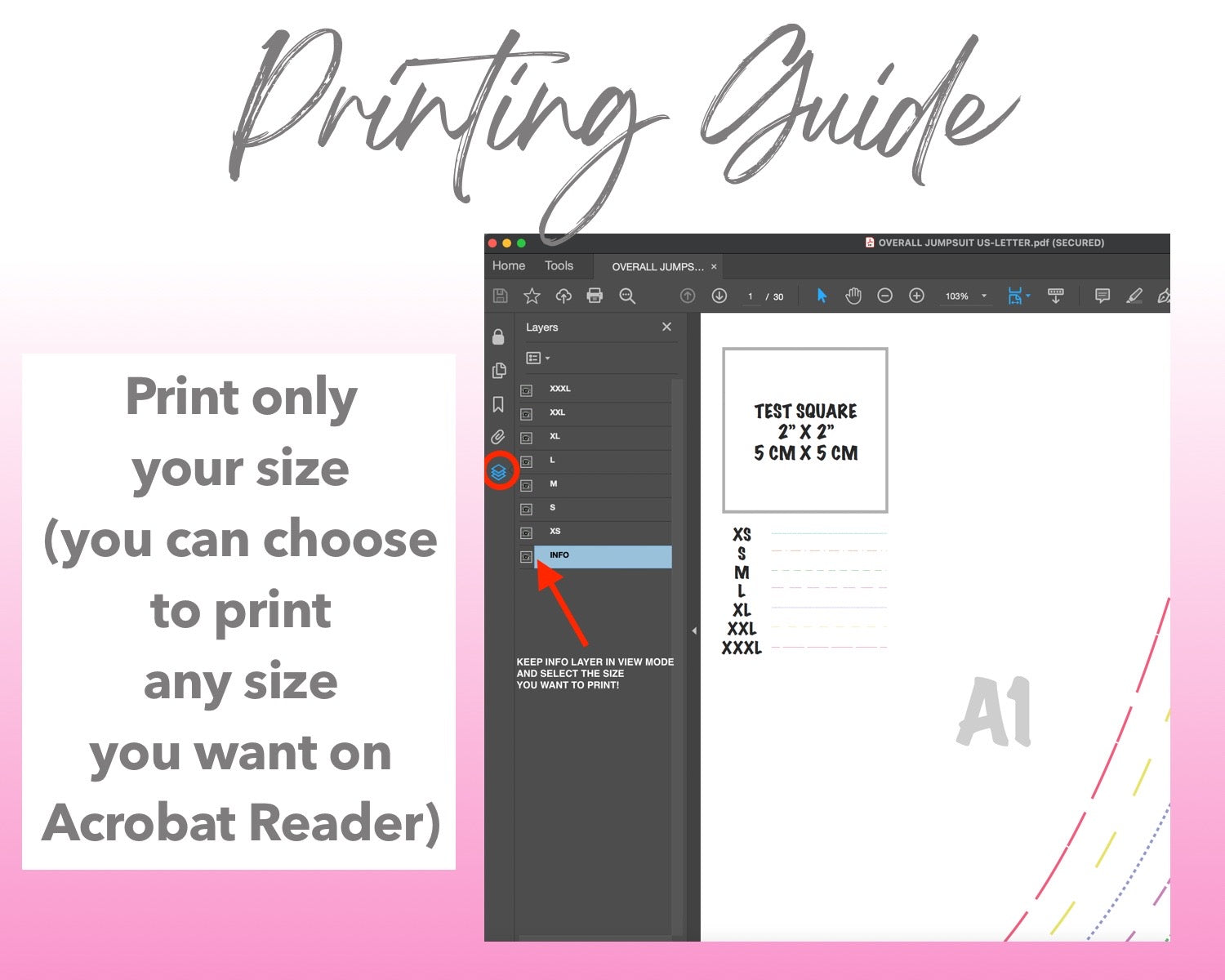Add a comment with the sticky note icon
Viewport: 1225px width, 980px height.
click(x=1102, y=296)
